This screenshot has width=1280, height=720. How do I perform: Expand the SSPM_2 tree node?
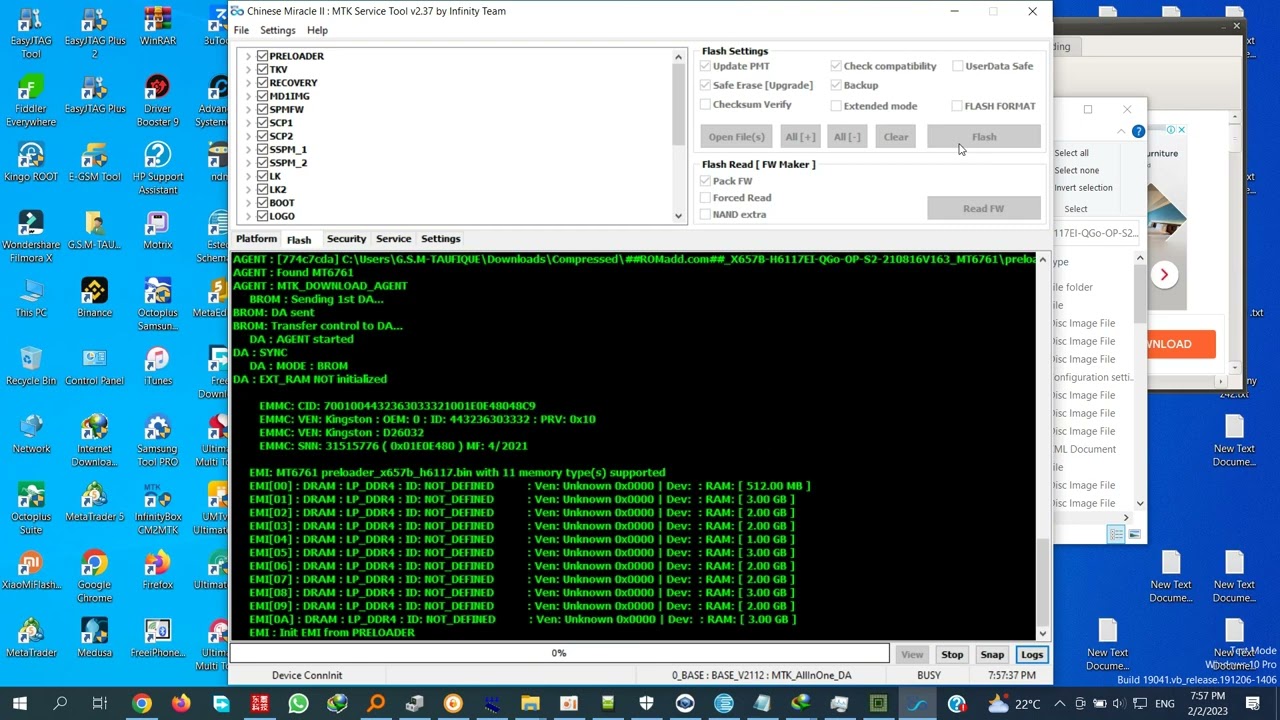tap(248, 163)
